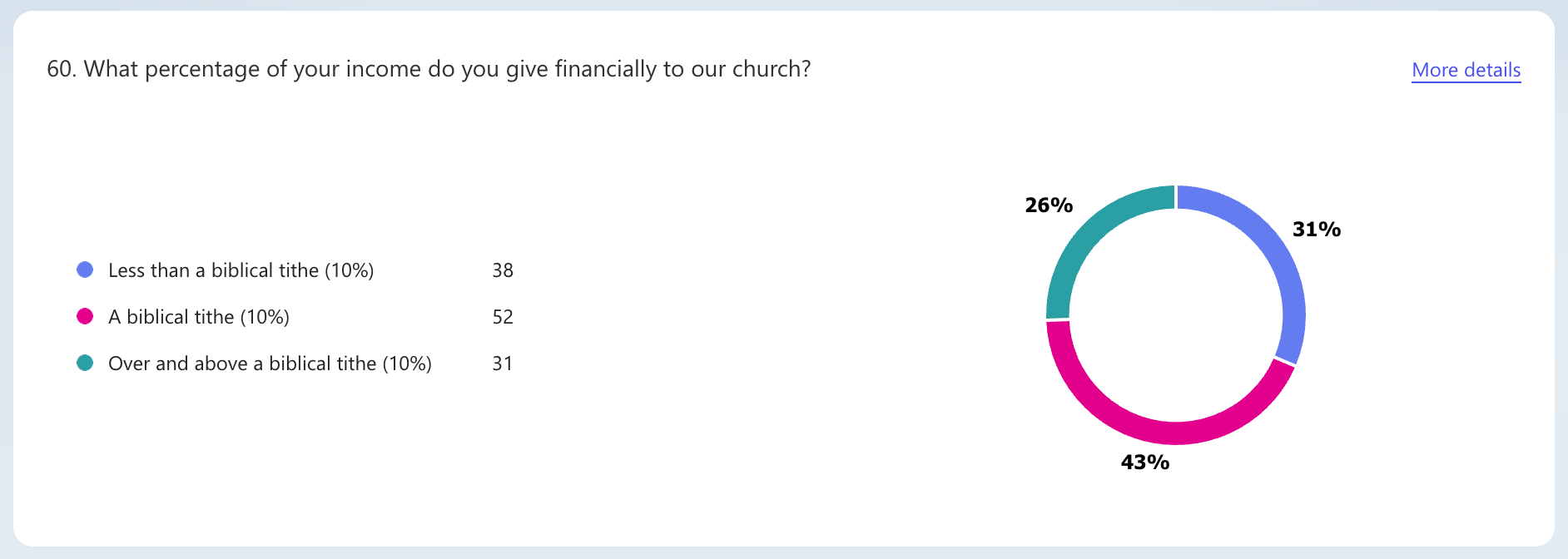Click the 26% chart label
1568x559 pixels.
pos(1049,205)
